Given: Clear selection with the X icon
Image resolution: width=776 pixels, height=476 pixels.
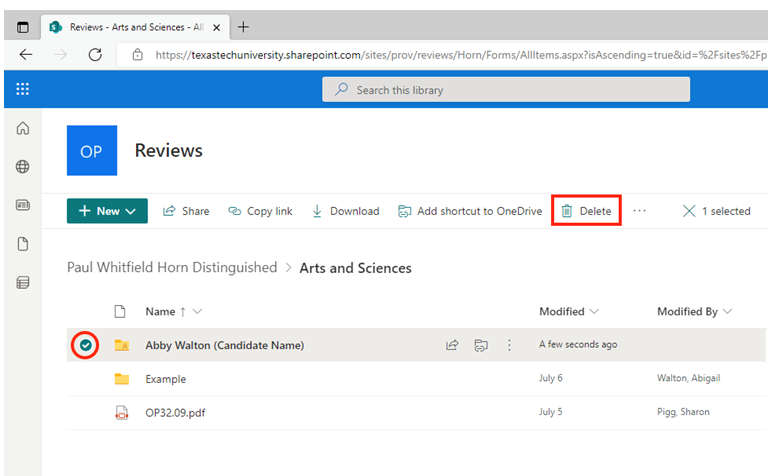Looking at the screenshot, I should 689,211.
